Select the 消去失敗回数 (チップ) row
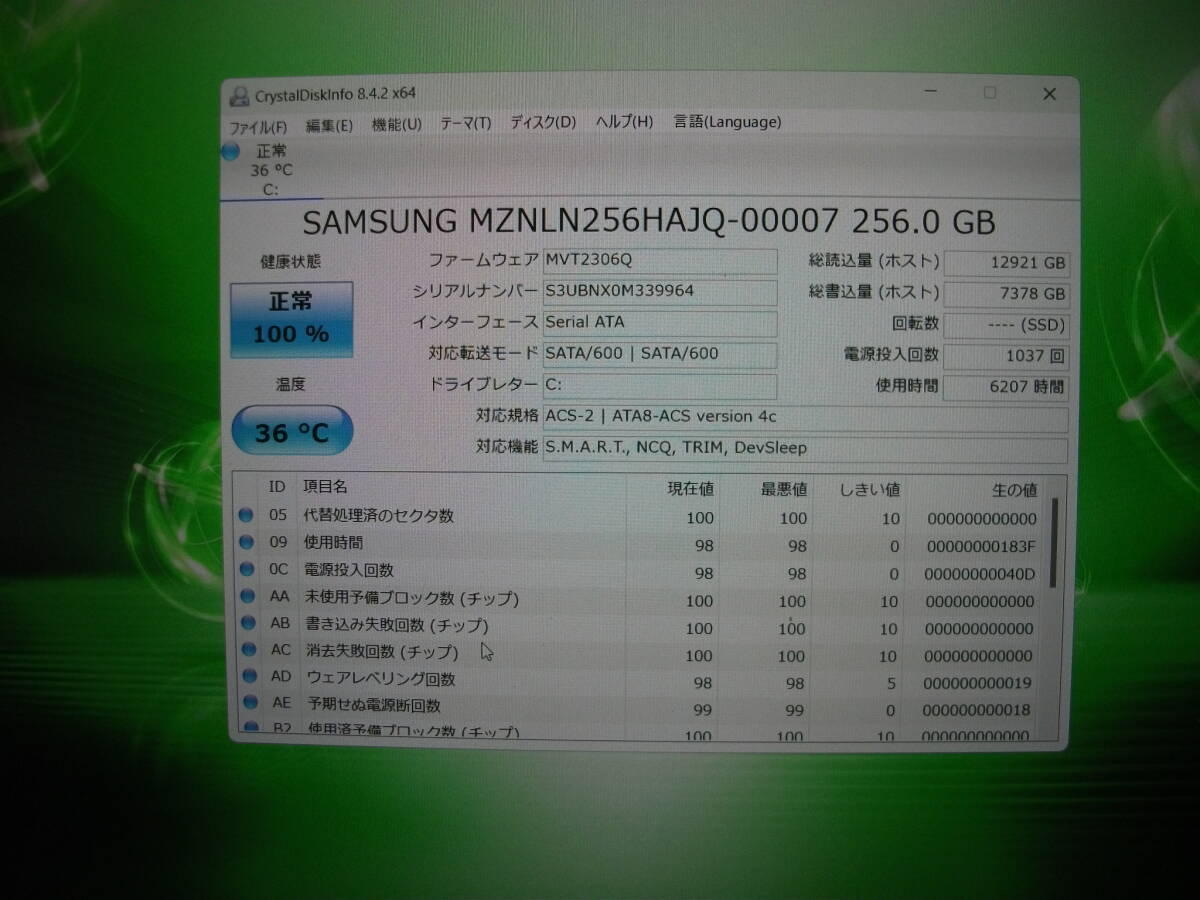Image resolution: width=1200 pixels, height=900 pixels. [x=640, y=654]
